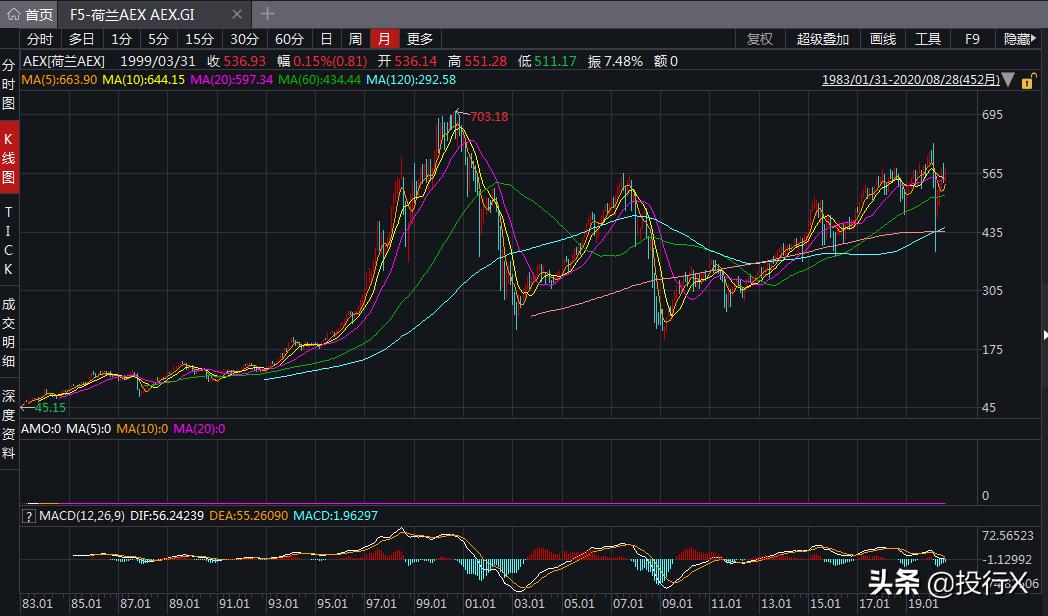This screenshot has height=616, width=1048.
Task: Click the 收 536.93 closing price
Action: pyautogui.click(x=237, y=61)
